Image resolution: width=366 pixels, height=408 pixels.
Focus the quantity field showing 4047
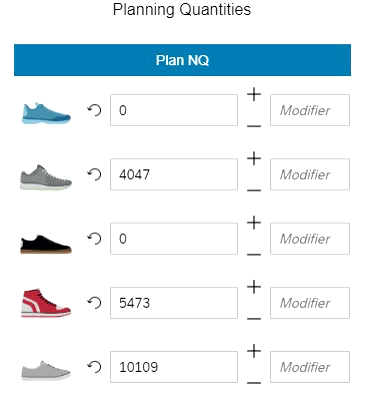click(174, 174)
